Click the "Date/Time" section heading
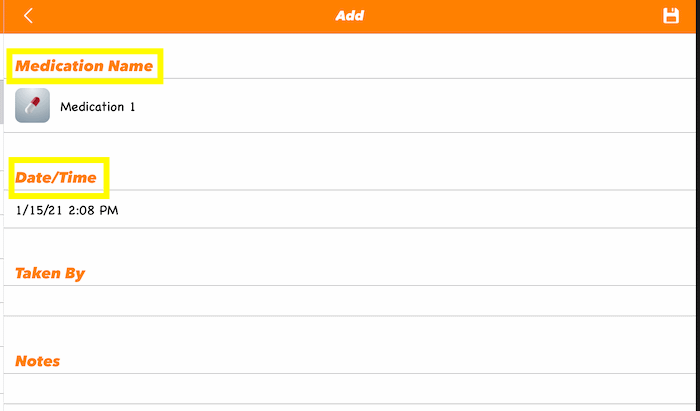The width and height of the screenshot is (700, 411). [56, 178]
